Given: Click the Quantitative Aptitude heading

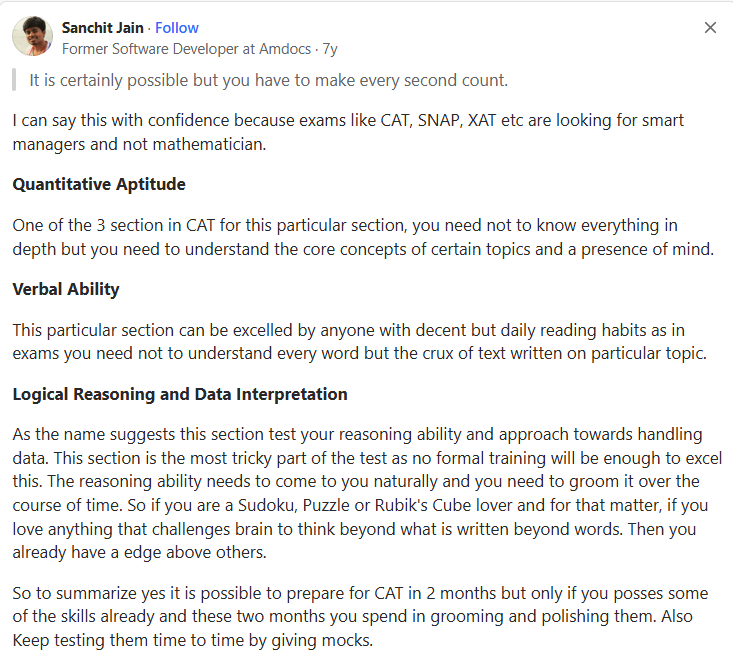Looking at the screenshot, I should point(99,184).
